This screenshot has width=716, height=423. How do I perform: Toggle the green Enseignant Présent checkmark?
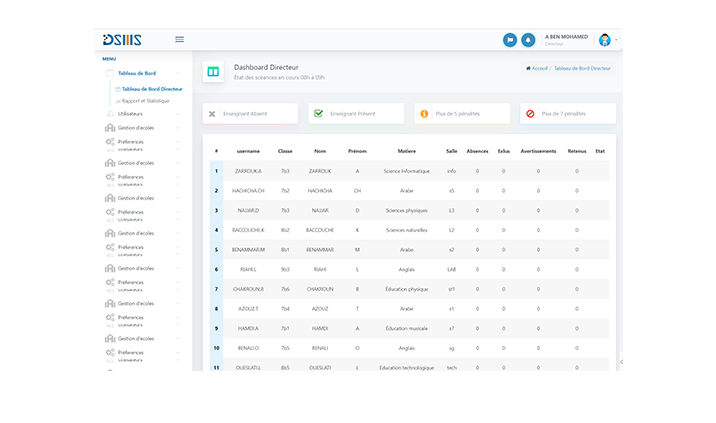pos(318,114)
